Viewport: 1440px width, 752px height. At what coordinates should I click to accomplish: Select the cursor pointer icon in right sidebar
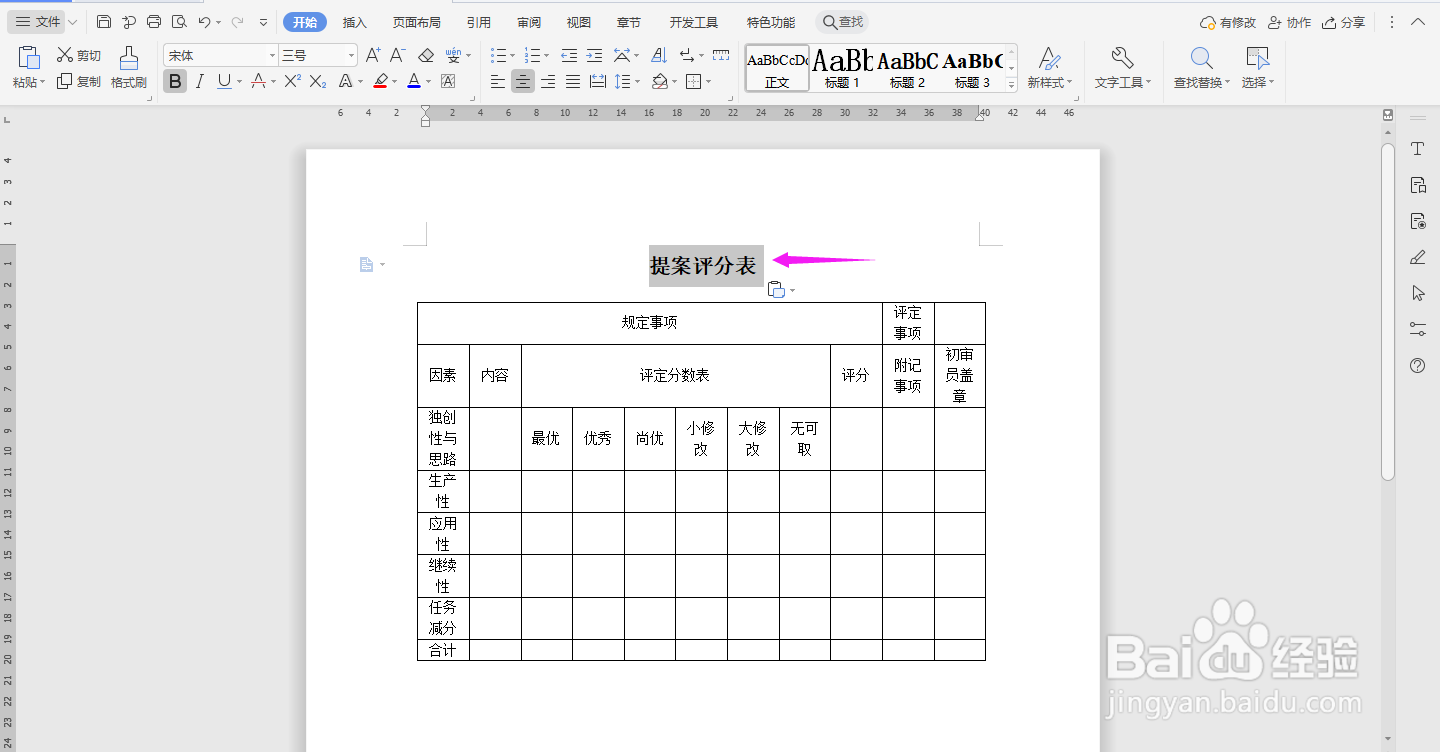[1417, 293]
